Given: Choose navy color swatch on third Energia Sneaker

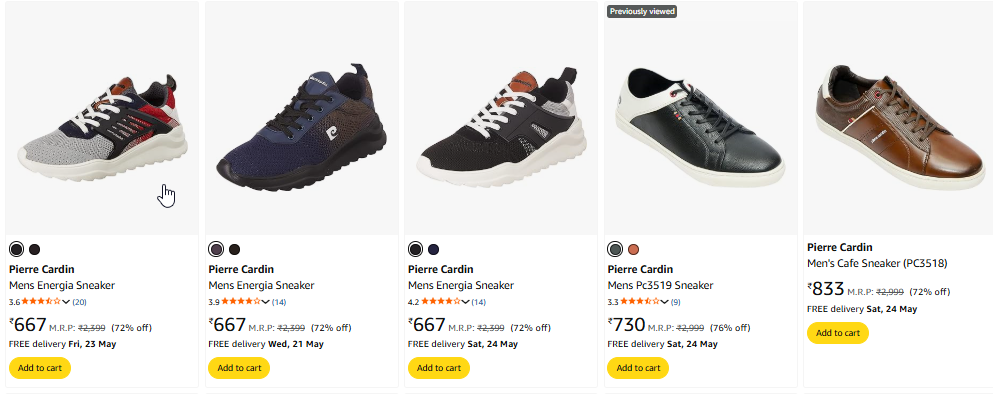Looking at the screenshot, I should click(x=433, y=249).
